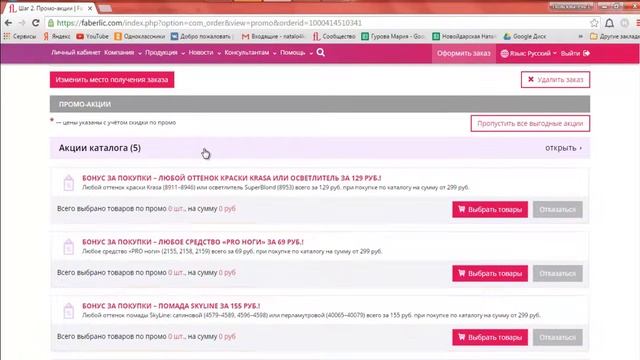The height and width of the screenshot is (360, 640).
Task: Reload the page with refresh icon
Action: tap(36, 23)
